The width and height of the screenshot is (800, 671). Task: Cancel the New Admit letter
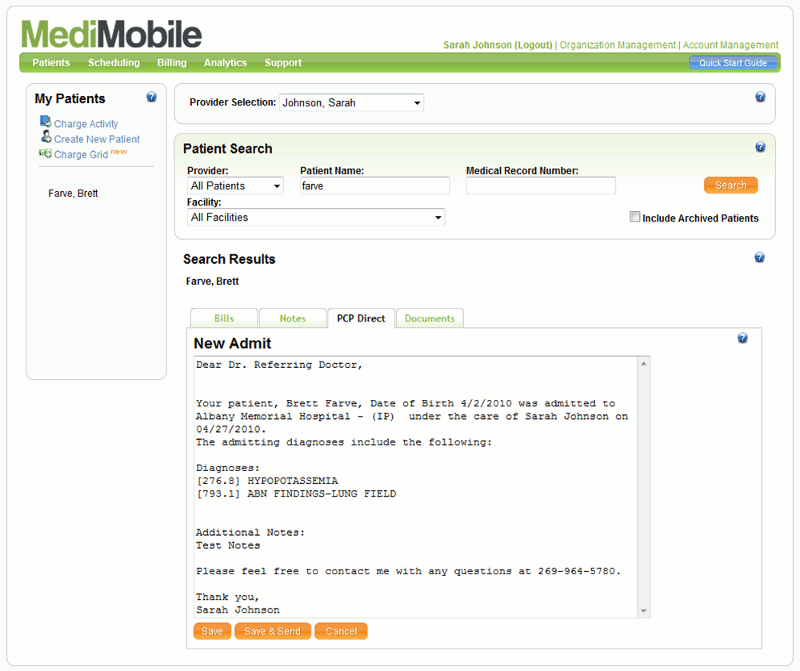[x=341, y=631]
